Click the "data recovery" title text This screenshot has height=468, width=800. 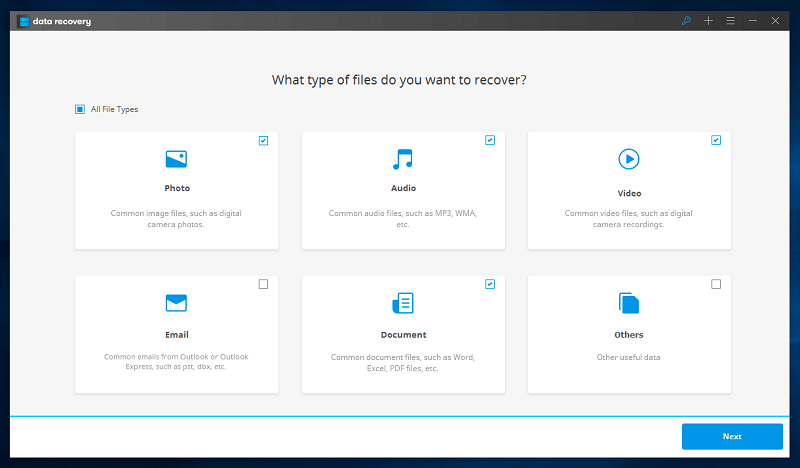point(62,21)
